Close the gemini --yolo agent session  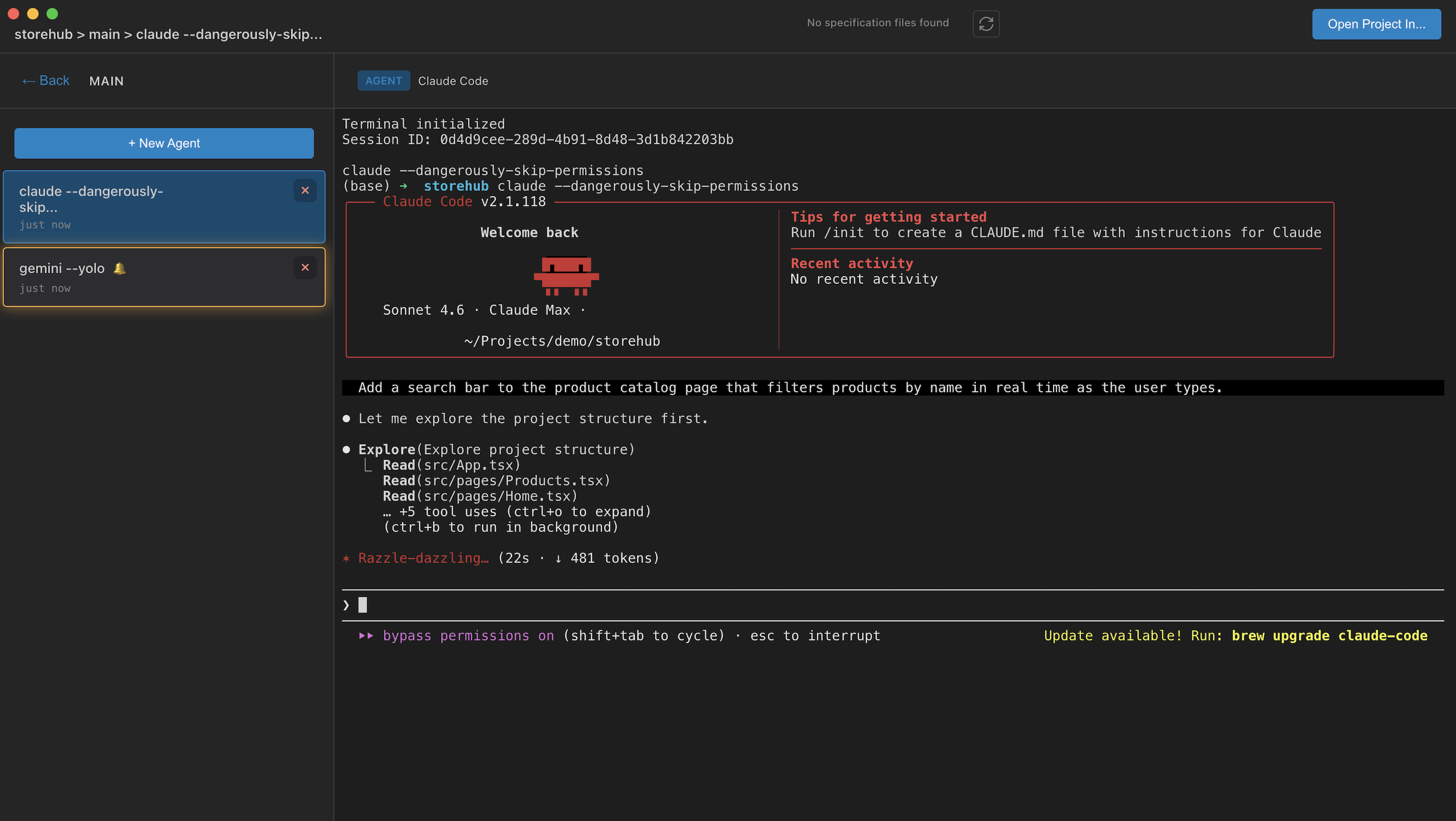click(305, 267)
